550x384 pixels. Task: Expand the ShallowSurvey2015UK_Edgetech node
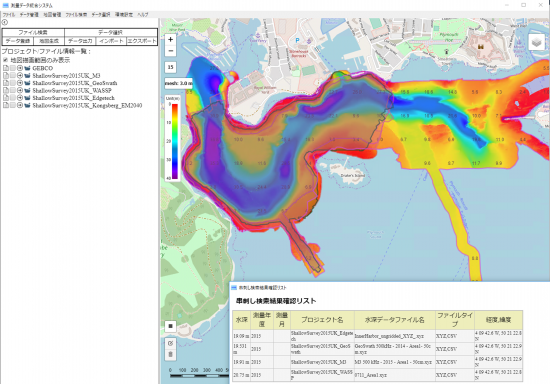(x=20, y=98)
